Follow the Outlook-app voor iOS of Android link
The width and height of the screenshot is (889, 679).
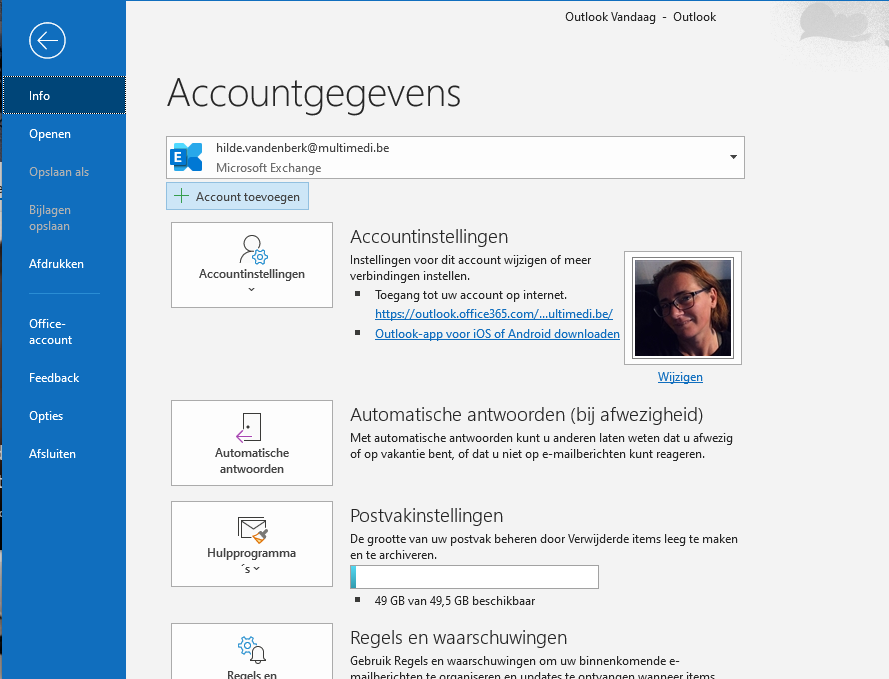pyautogui.click(x=497, y=334)
